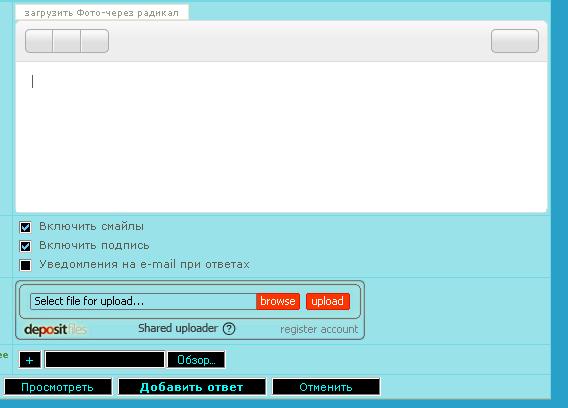Uncheck the Включить смайлы checkbox
This screenshot has height=408, width=568.
(x=25, y=227)
